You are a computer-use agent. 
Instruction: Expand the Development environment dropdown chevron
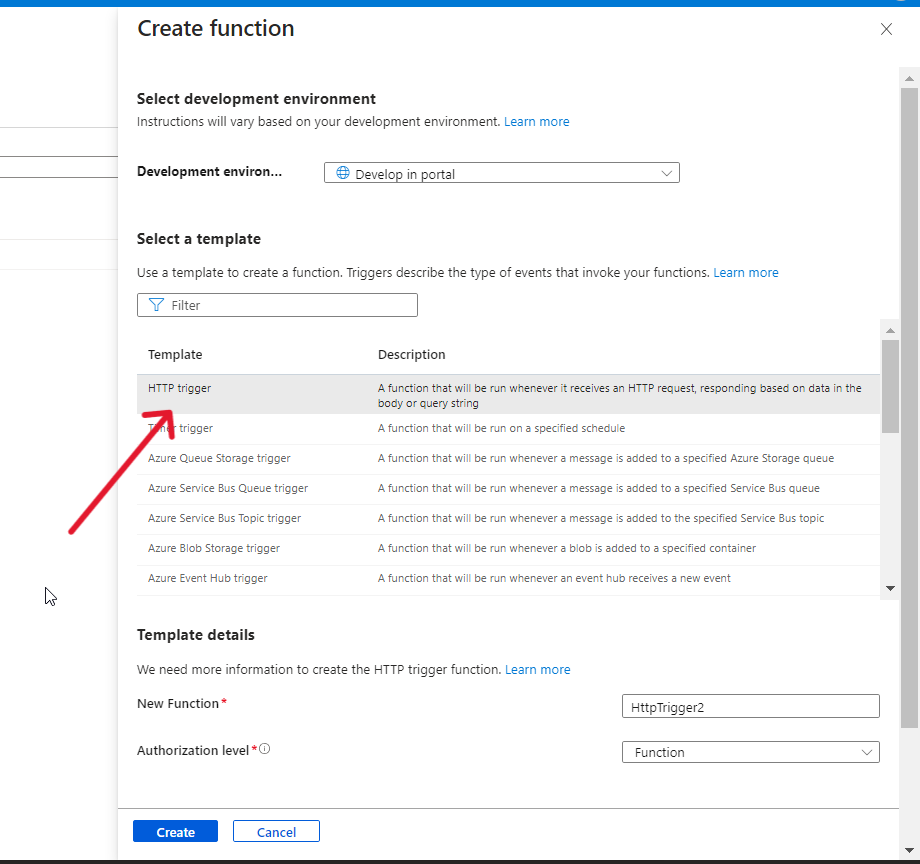[x=667, y=173]
